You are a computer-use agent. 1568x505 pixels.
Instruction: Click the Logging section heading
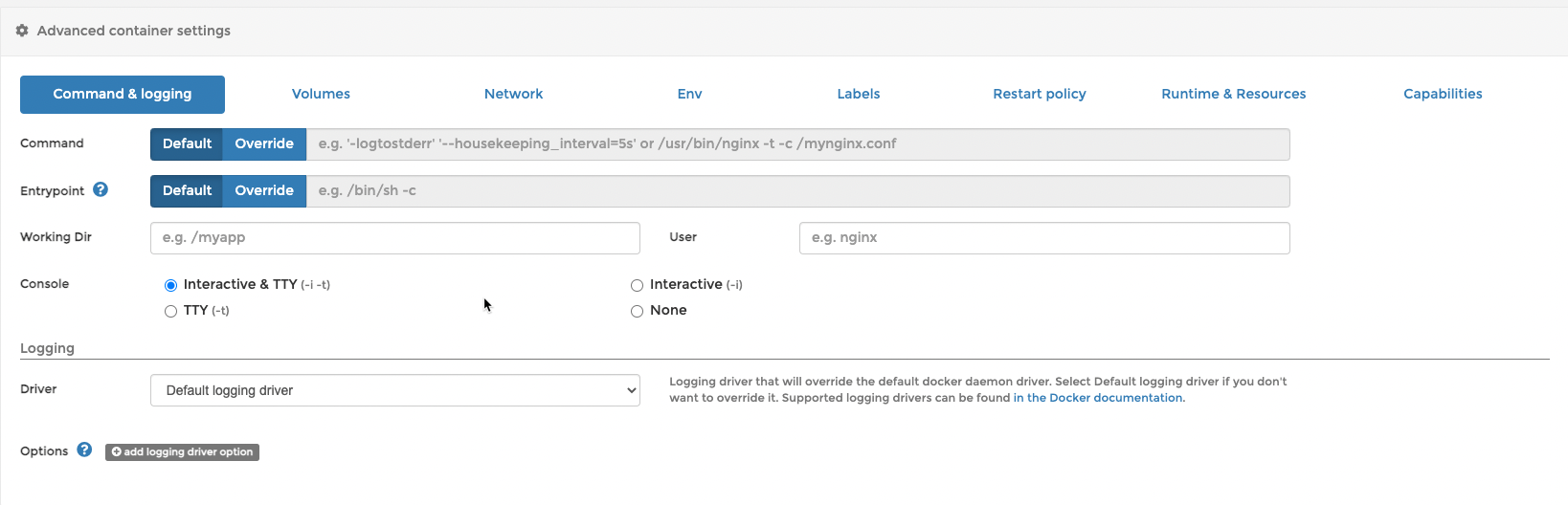(47, 348)
